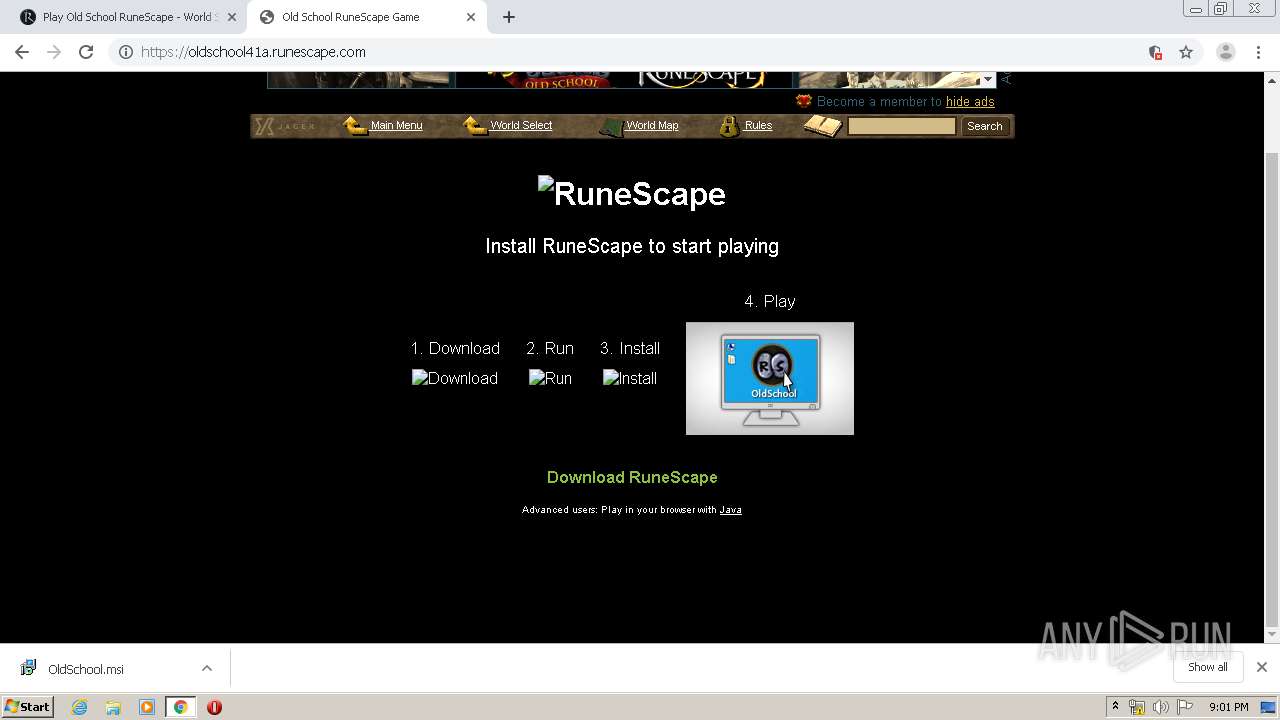Open media player from taskbar

coord(147,707)
